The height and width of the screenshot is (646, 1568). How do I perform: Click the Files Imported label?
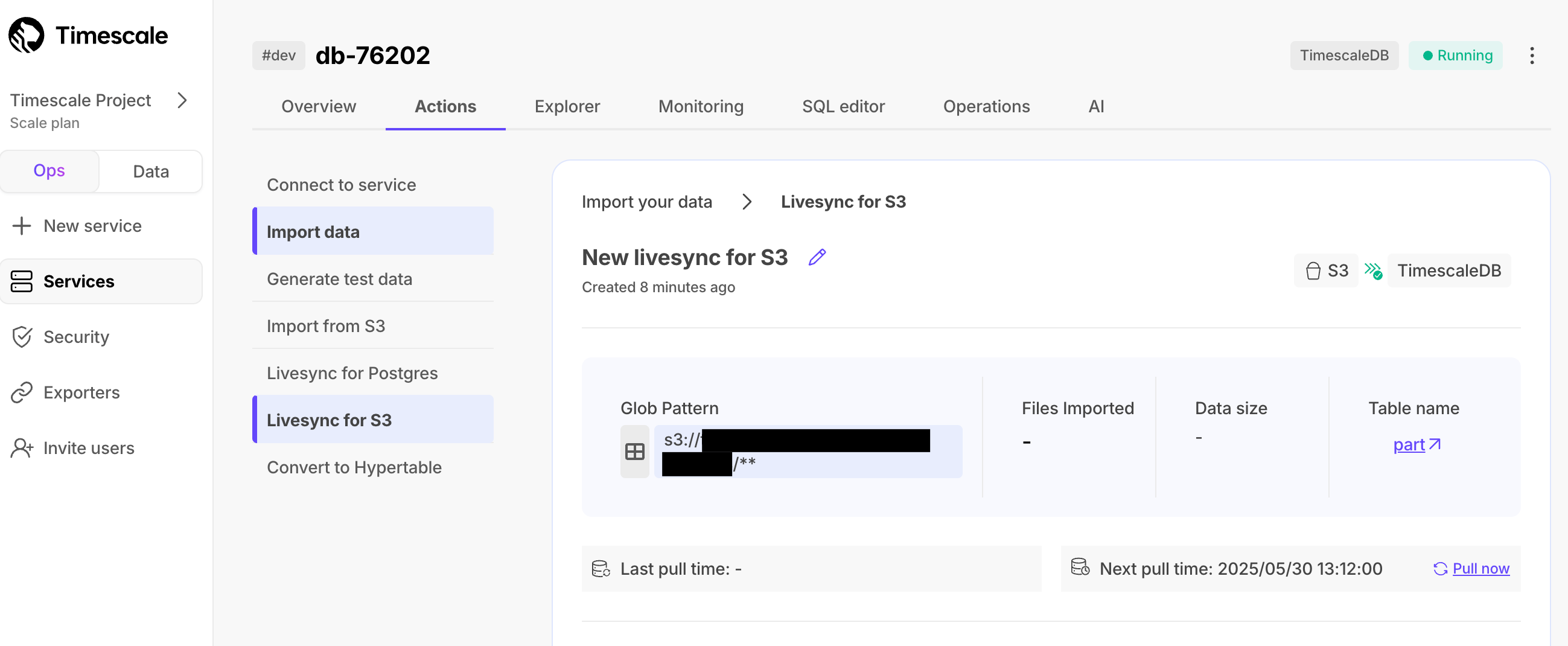(x=1078, y=408)
